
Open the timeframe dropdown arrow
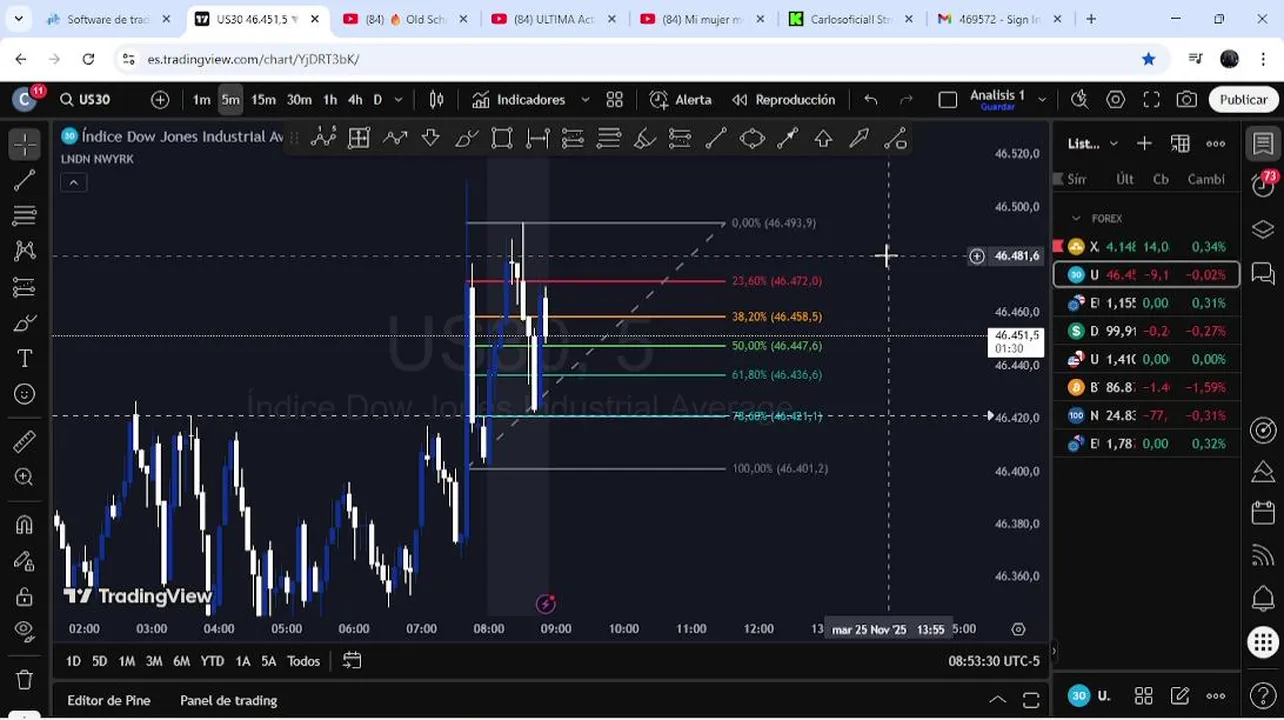point(398,99)
